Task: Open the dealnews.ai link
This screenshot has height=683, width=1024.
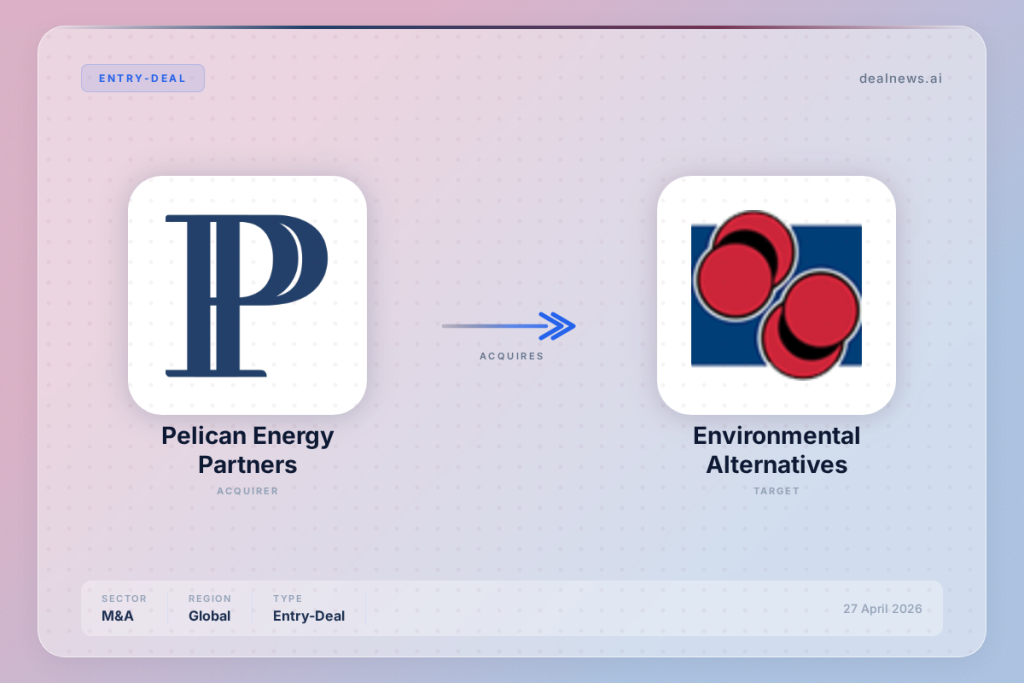Action: (899, 78)
